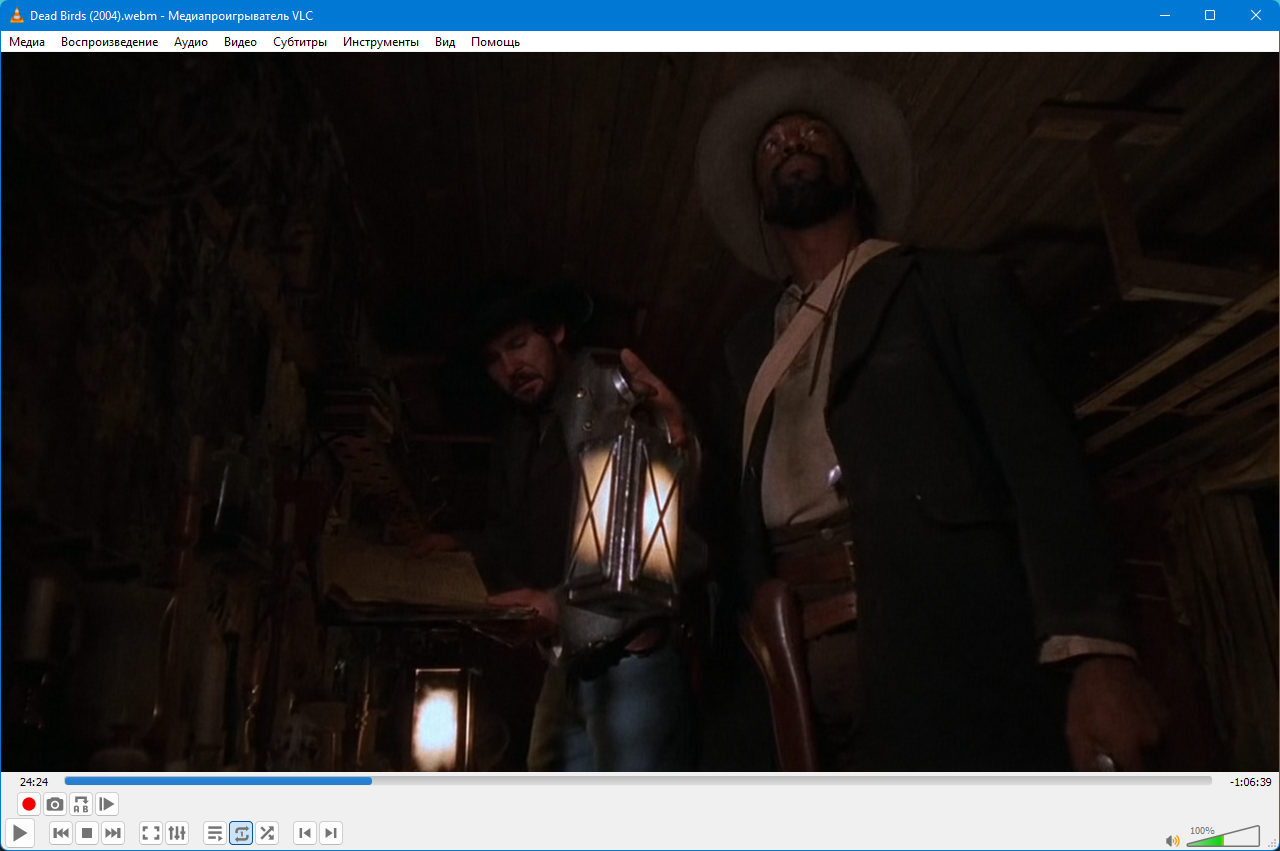Toggle A-B loop points button
The image size is (1280, 851).
[x=81, y=804]
